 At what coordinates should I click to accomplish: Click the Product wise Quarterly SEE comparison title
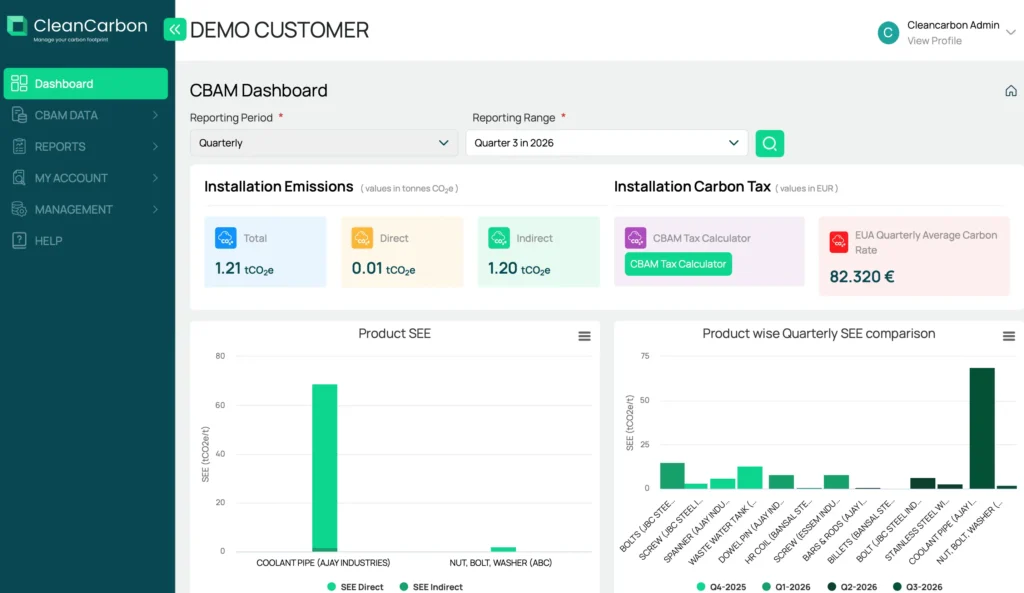(819, 334)
